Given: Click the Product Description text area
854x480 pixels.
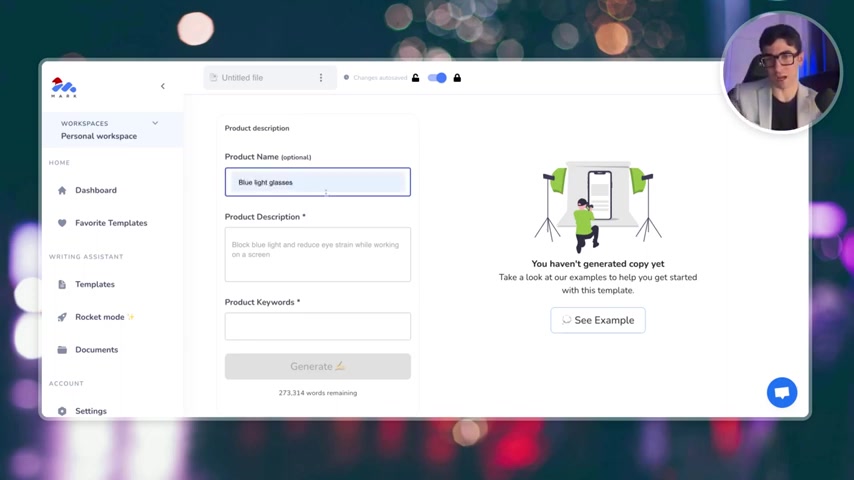Looking at the screenshot, I should (318, 254).
